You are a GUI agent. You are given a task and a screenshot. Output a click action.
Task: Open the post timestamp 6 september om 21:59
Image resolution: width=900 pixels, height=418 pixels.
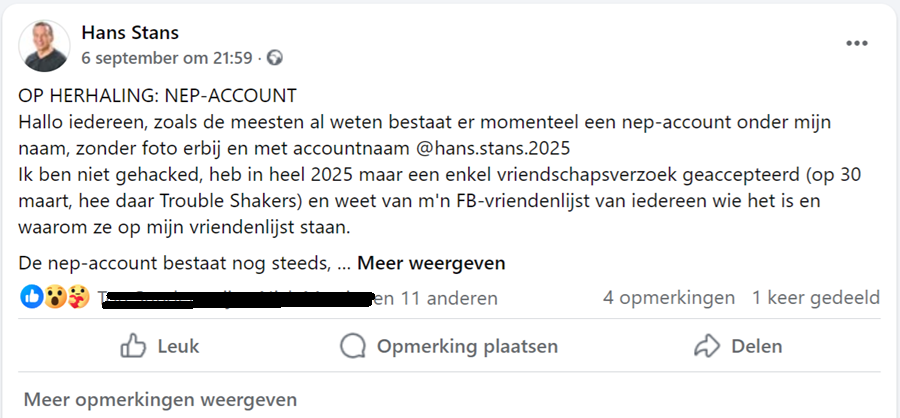[x=166, y=58]
